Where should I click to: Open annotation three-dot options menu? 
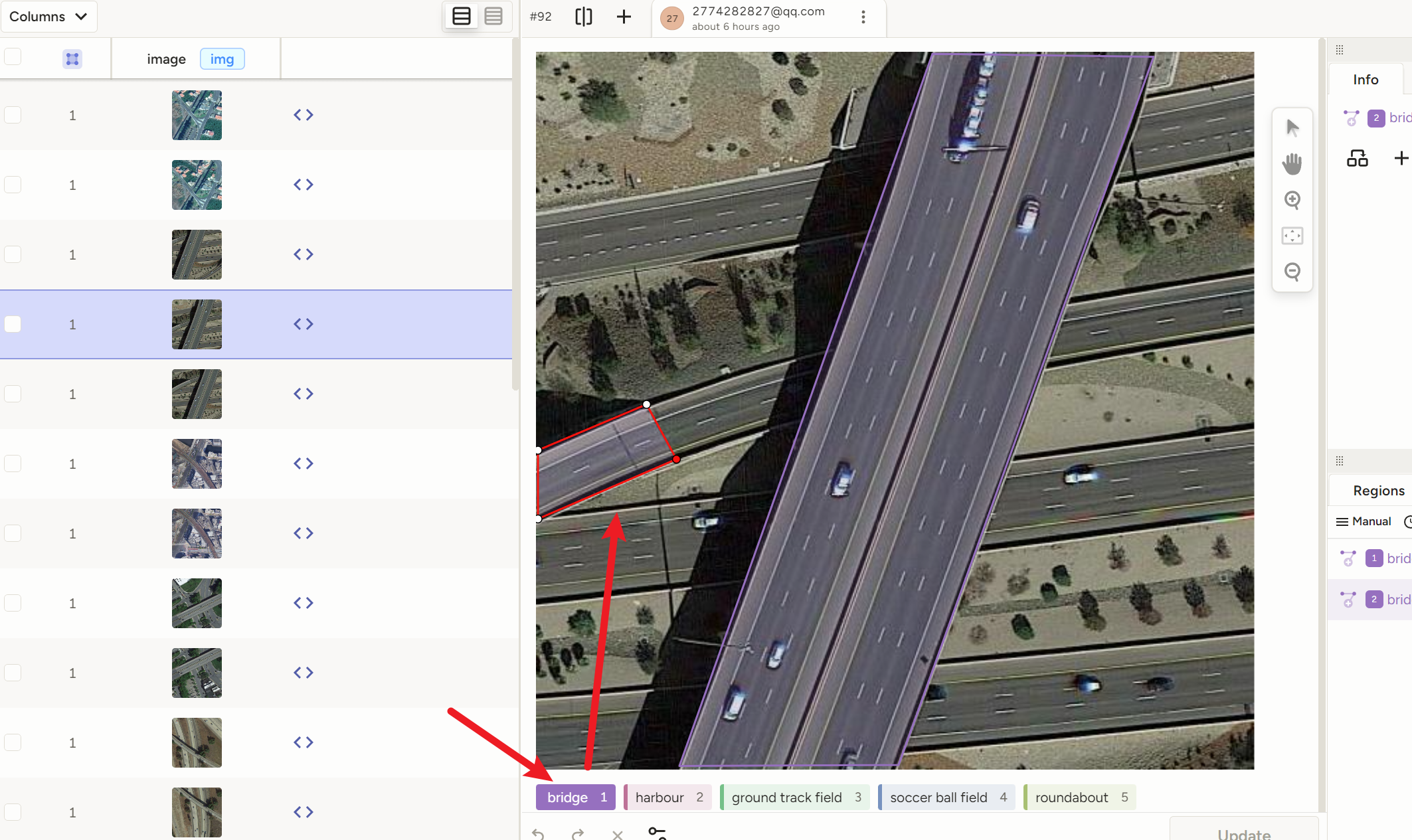tap(863, 17)
